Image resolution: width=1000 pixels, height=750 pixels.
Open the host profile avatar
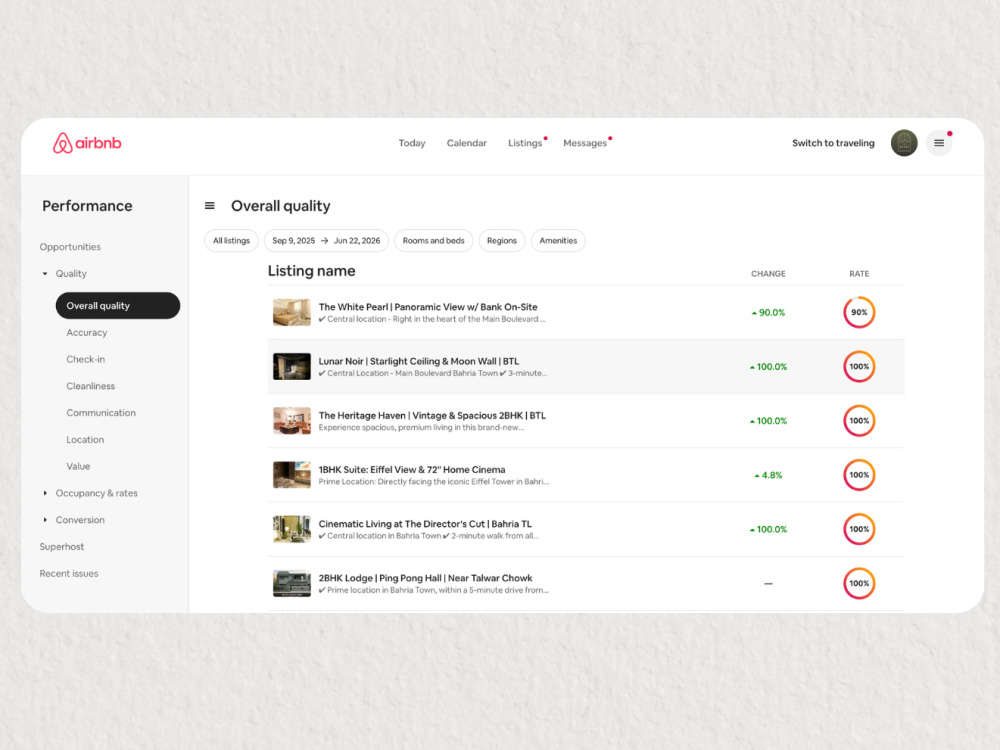(904, 143)
